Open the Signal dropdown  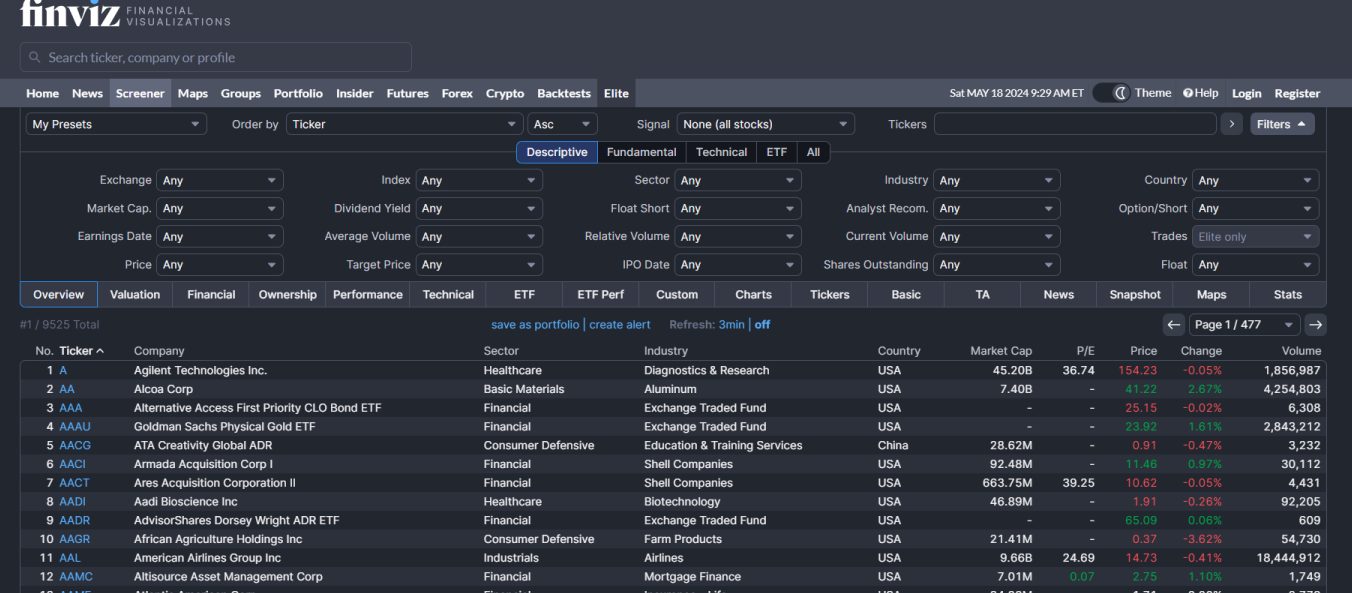coord(765,124)
